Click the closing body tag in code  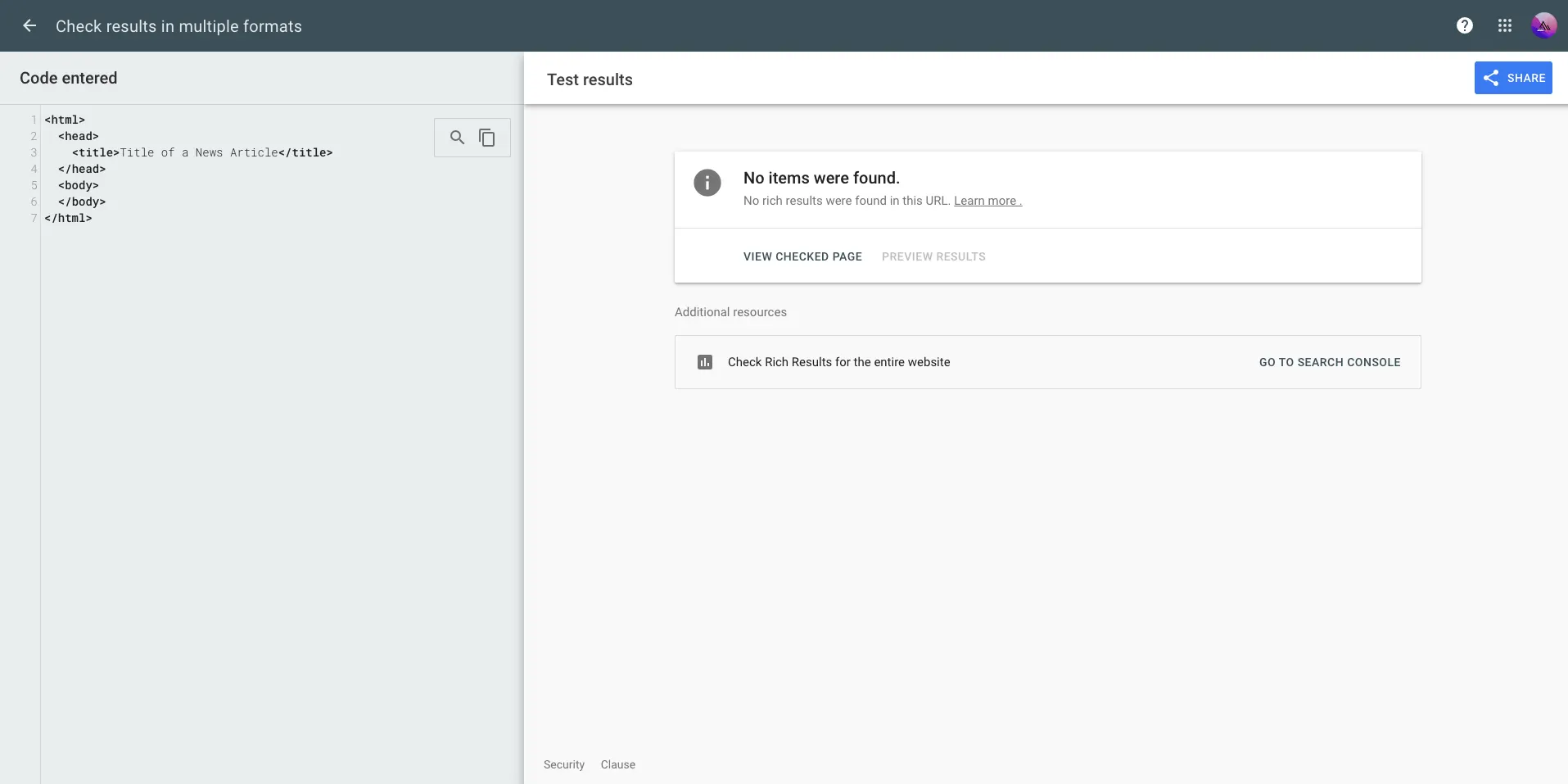[x=82, y=202]
